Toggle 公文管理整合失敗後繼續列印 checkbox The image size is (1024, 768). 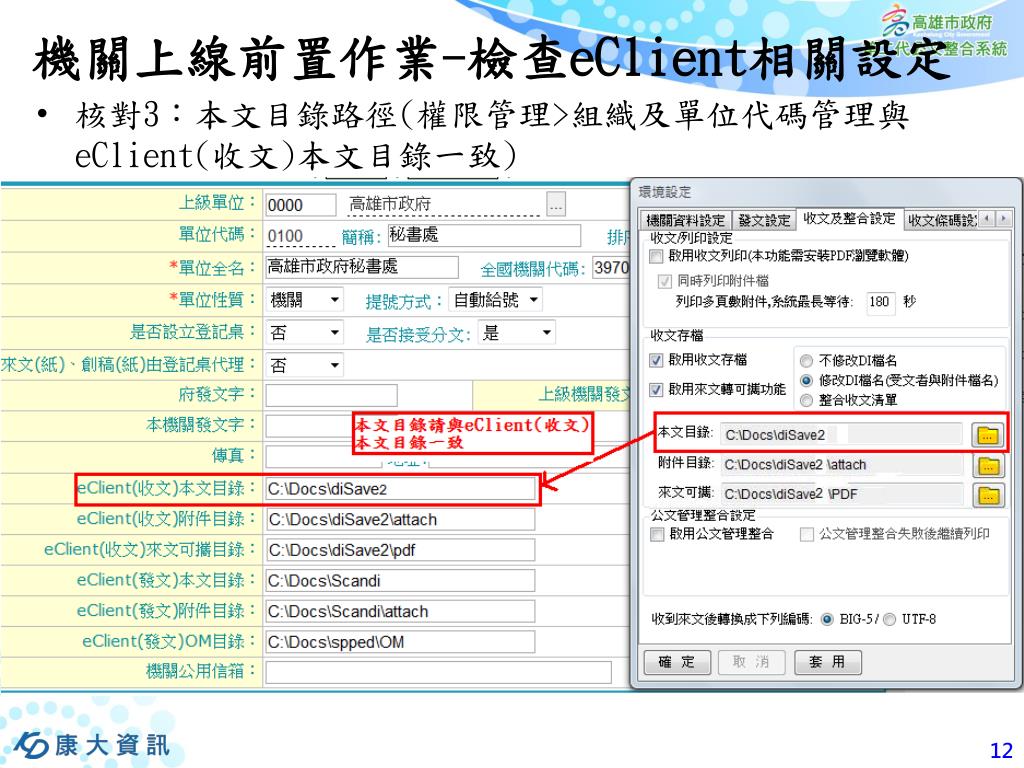(807, 534)
